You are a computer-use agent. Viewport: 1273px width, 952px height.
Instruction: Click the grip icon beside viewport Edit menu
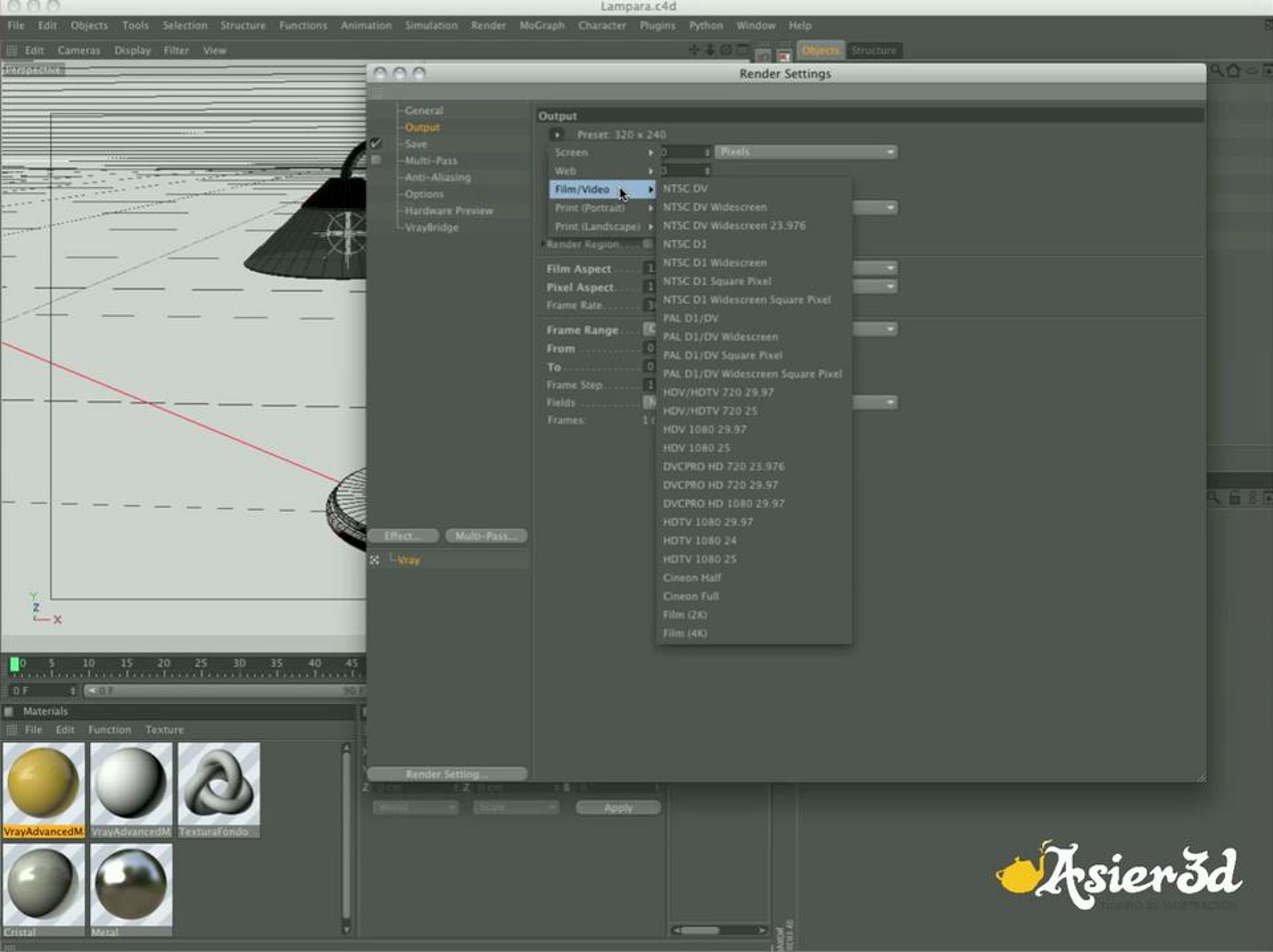[x=11, y=51]
